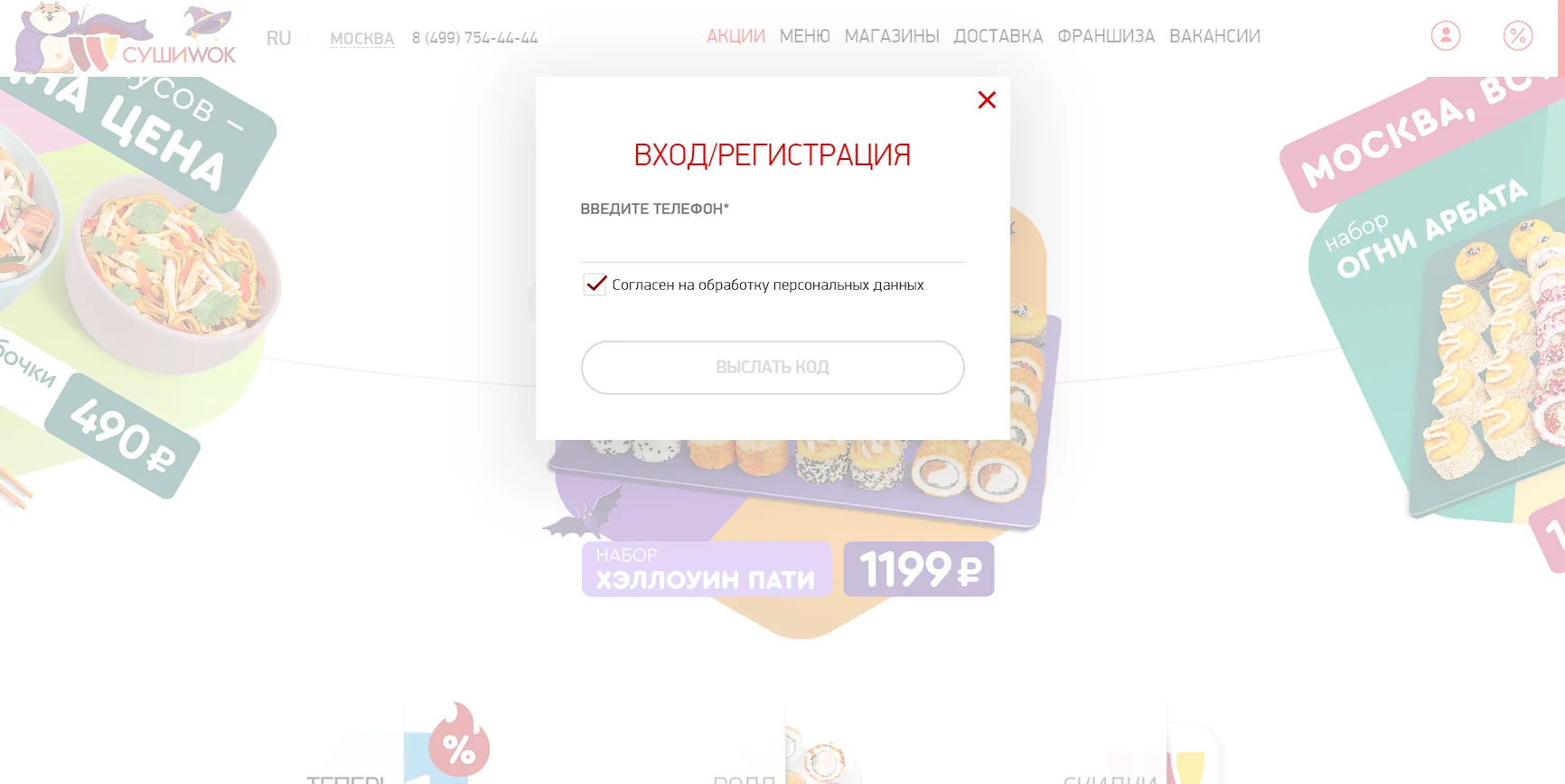The image size is (1565, 784).
Task: Open the percent discounts icon in header
Action: [1518, 36]
